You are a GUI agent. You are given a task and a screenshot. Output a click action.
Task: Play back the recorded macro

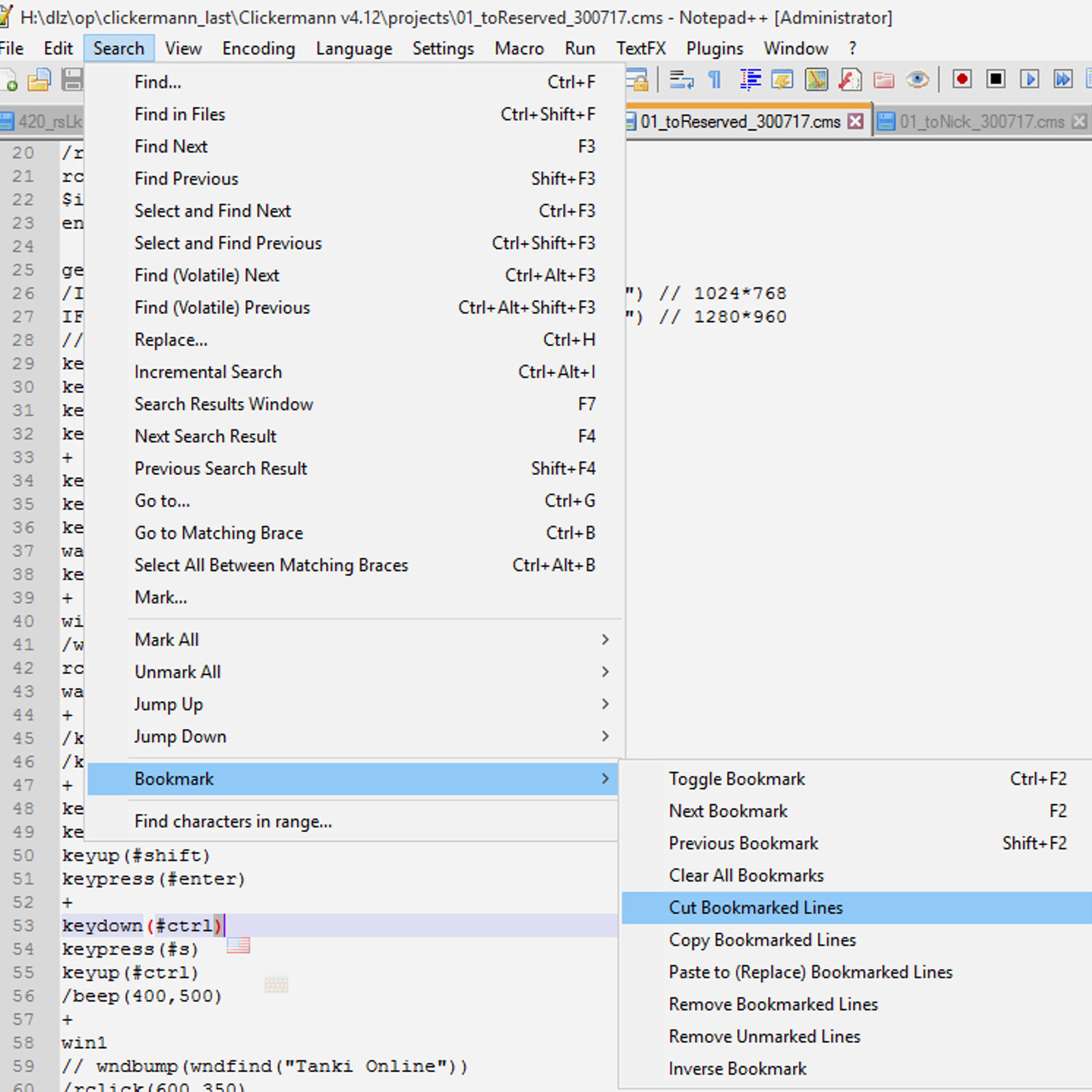click(1030, 80)
